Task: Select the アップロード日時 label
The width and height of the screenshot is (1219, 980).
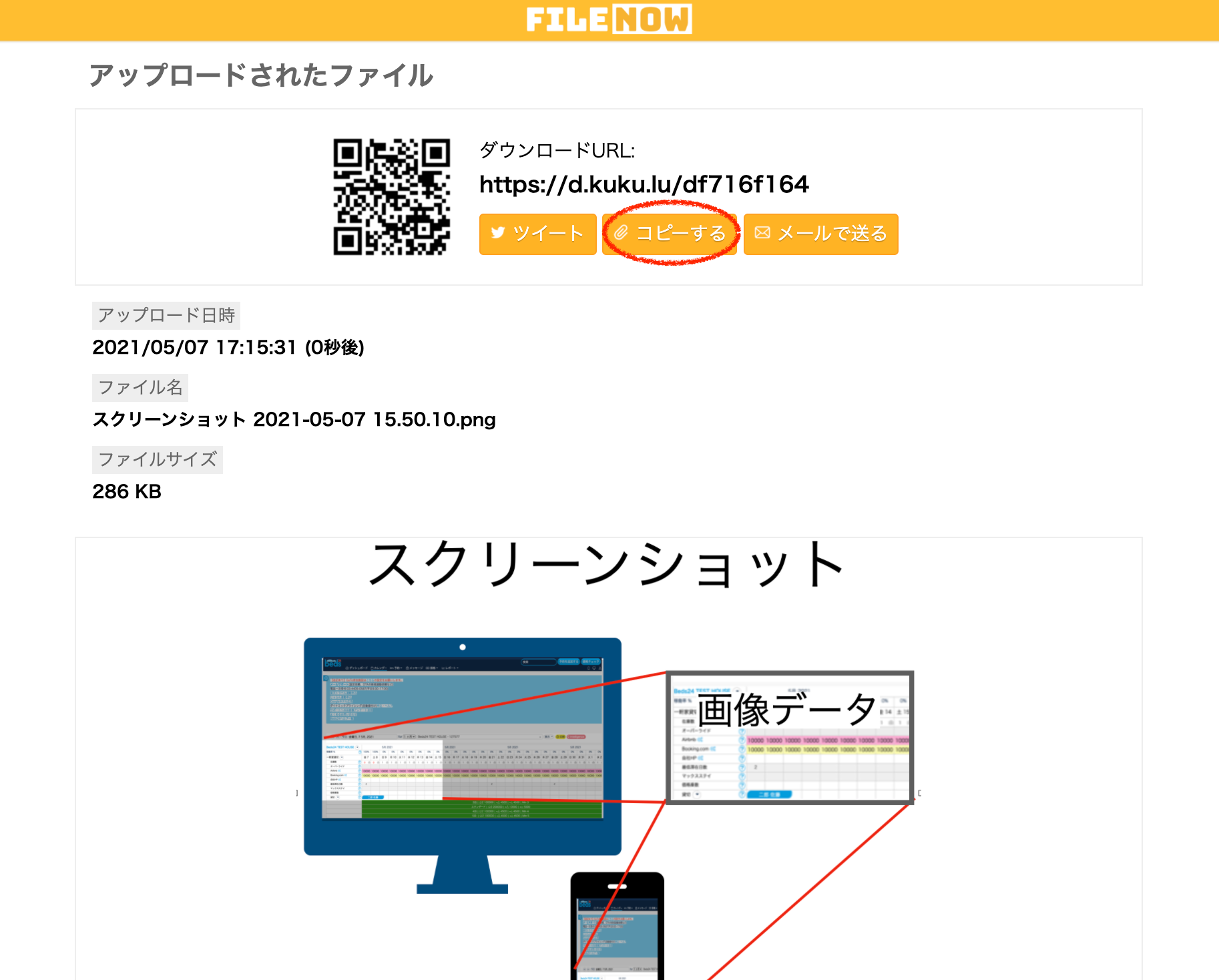Action: 166,315
